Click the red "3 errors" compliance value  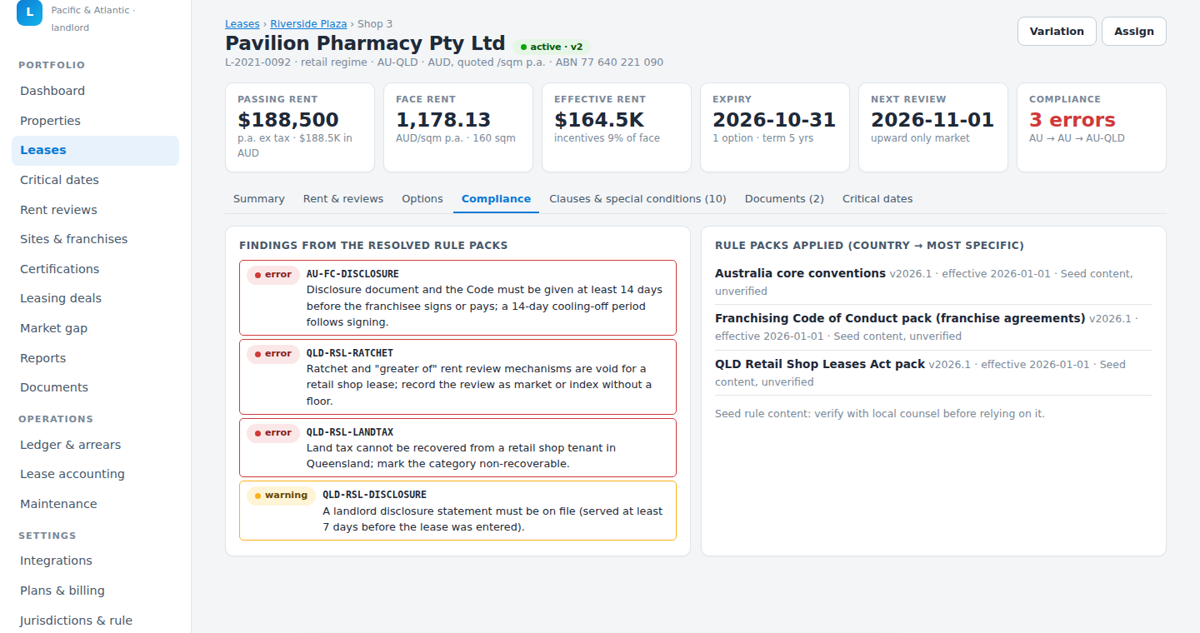click(1072, 120)
